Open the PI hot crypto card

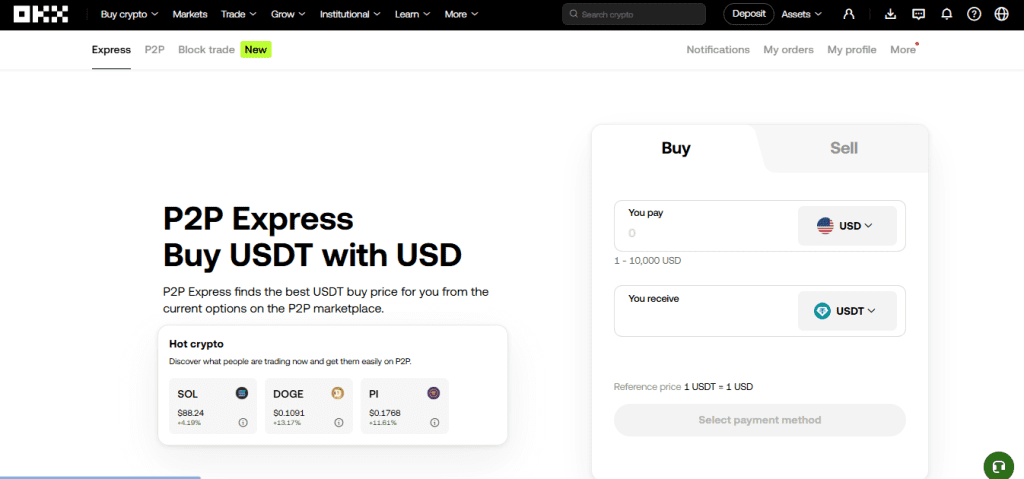(405, 406)
